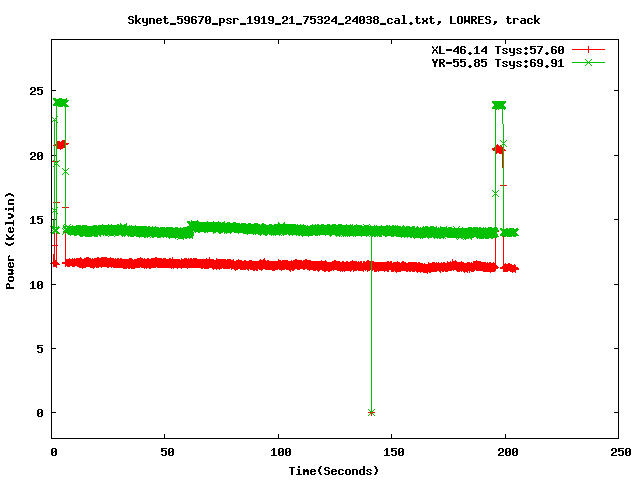640x480 pixels.
Task: Click the green trace step-up near 60 seconds
Action: click(x=191, y=229)
